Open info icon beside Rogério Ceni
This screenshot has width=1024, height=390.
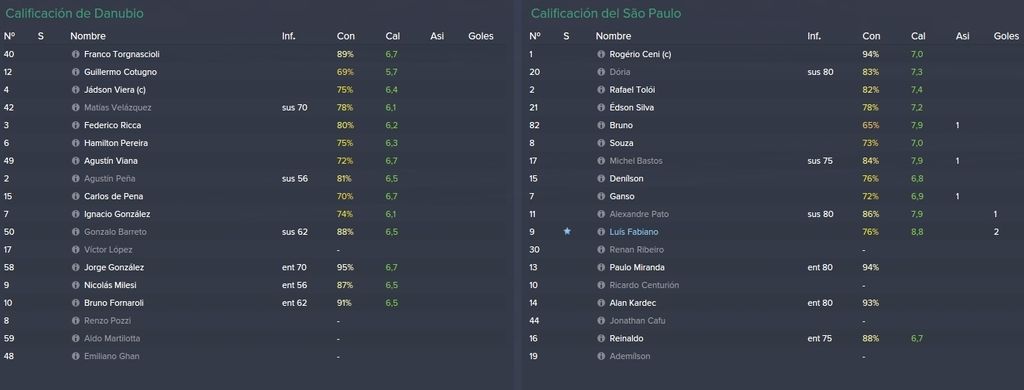pyautogui.click(x=601, y=54)
